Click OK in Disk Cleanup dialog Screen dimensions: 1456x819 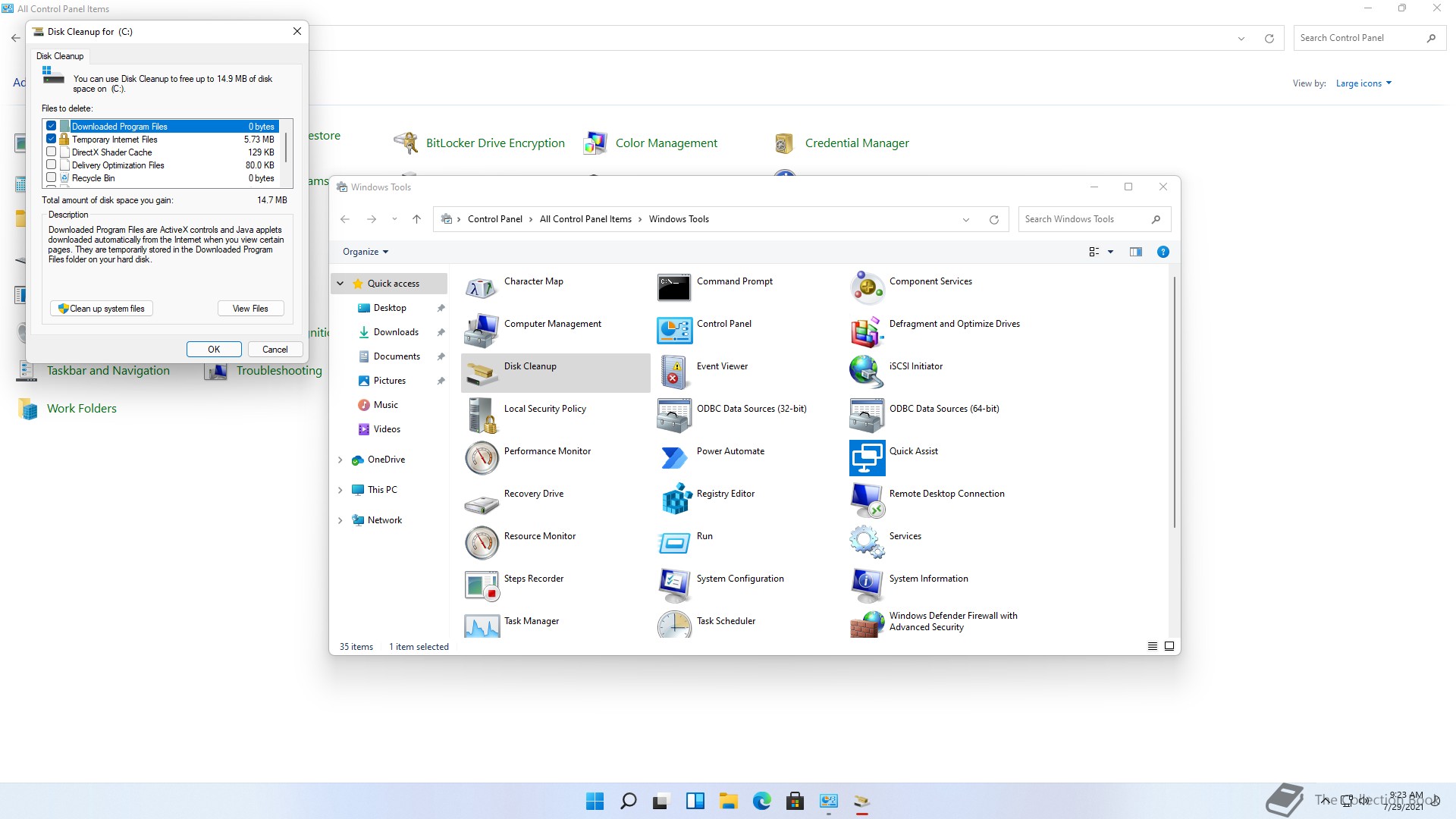tap(214, 350)
